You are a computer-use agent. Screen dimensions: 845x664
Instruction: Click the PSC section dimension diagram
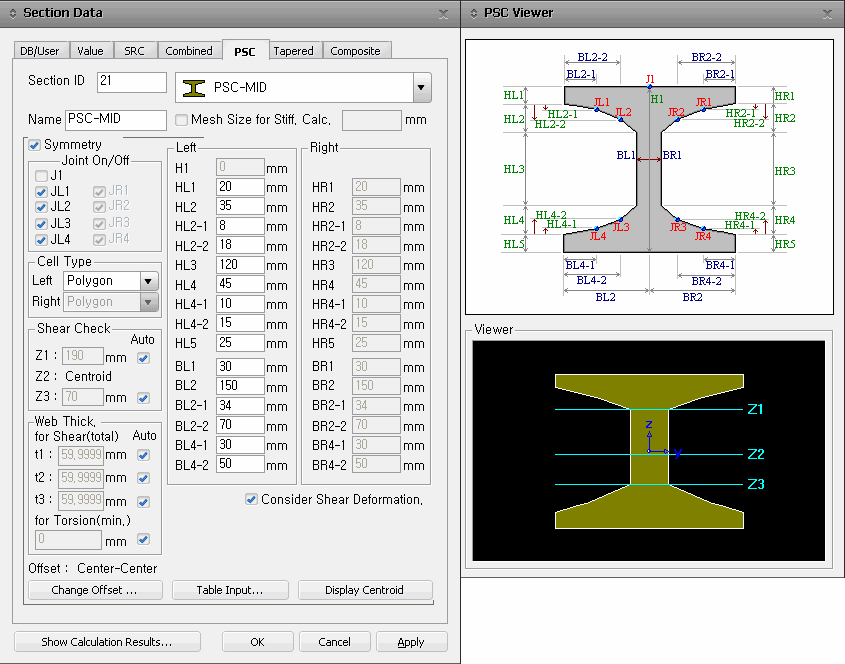tap(649, 177)
